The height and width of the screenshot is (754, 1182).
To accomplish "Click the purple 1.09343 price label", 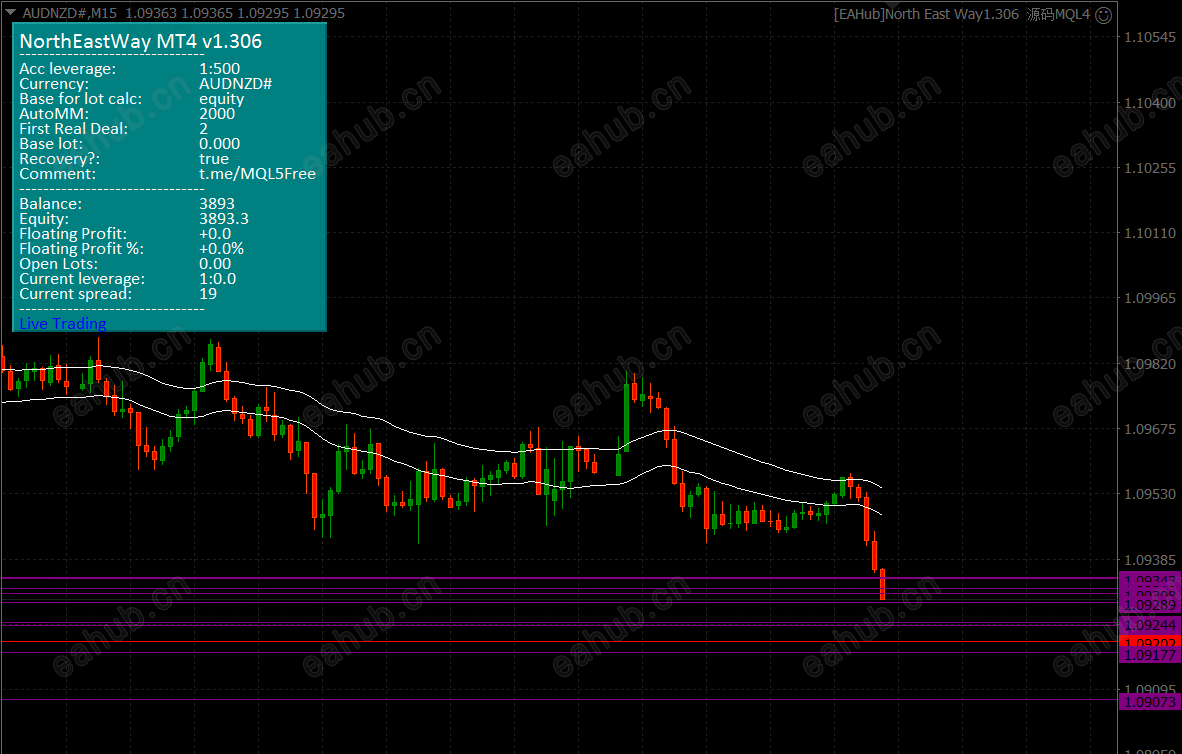I will click(1150, 578).
